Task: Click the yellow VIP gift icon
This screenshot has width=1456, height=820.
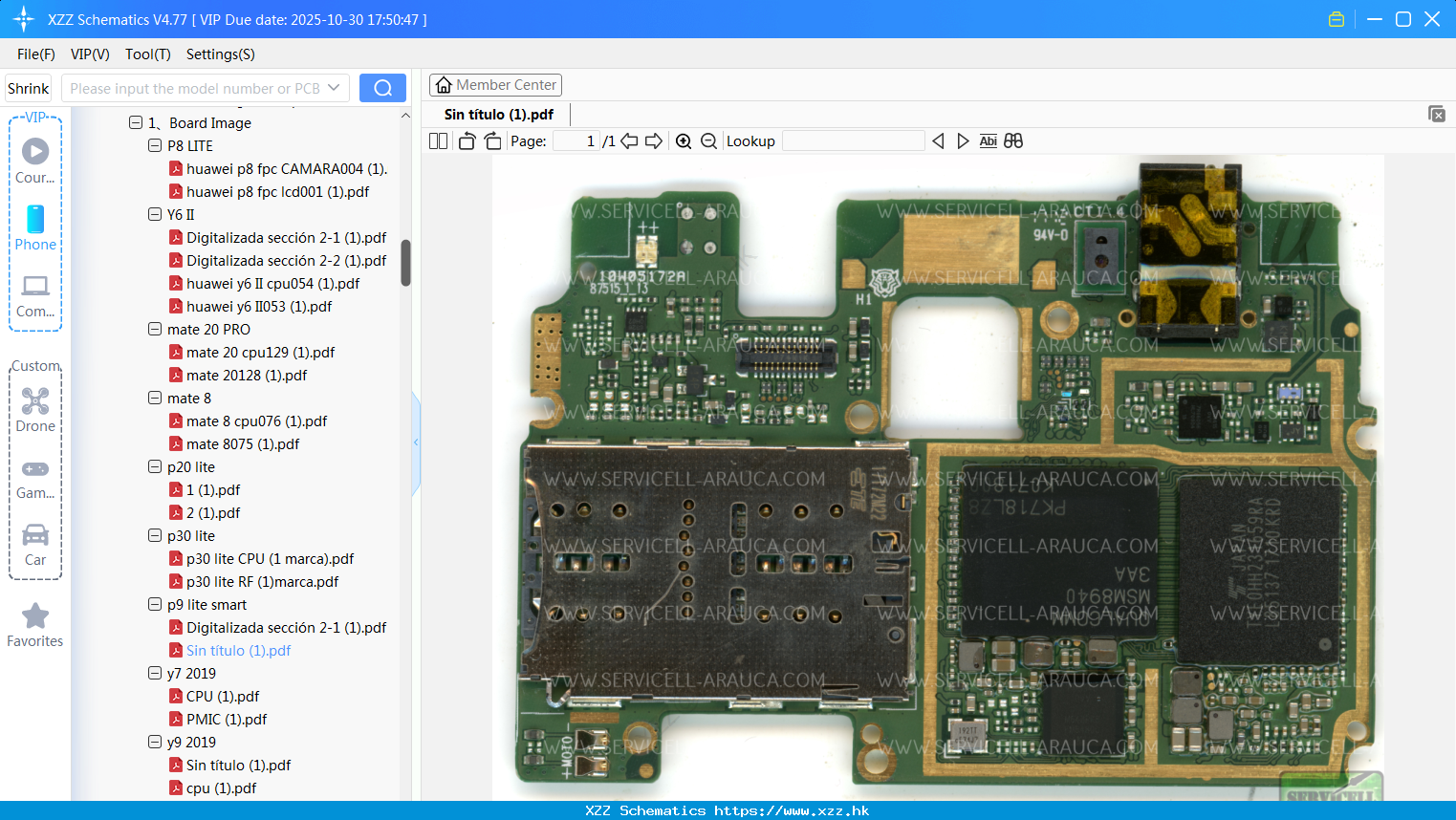Action: pos(1336,19)
